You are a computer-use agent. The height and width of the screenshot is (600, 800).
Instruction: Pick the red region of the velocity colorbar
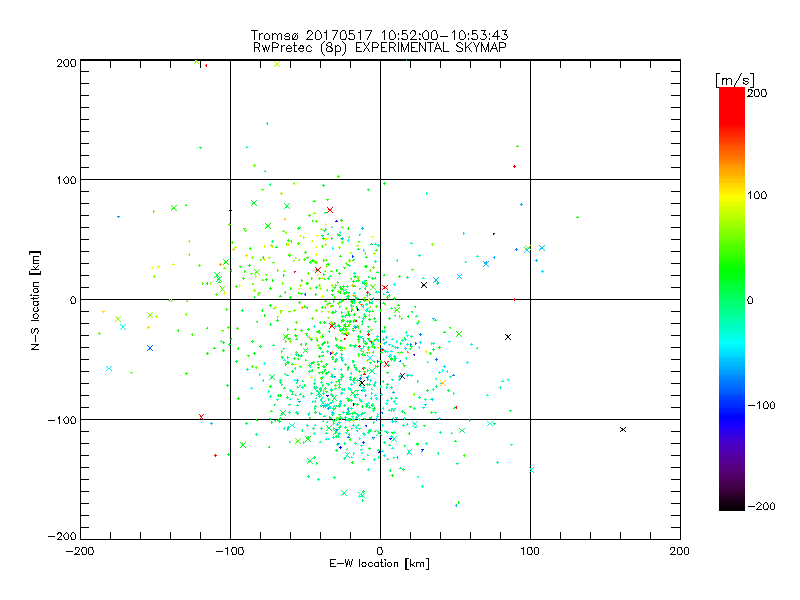[732, 105]
